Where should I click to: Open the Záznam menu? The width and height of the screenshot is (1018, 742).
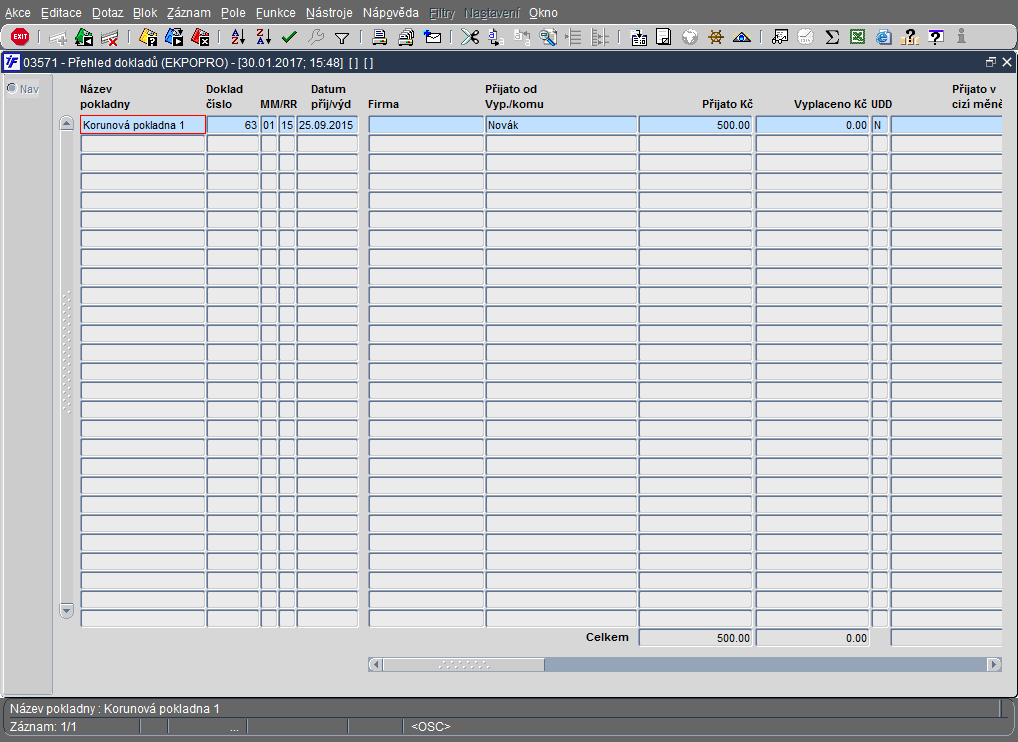point(188,13)
